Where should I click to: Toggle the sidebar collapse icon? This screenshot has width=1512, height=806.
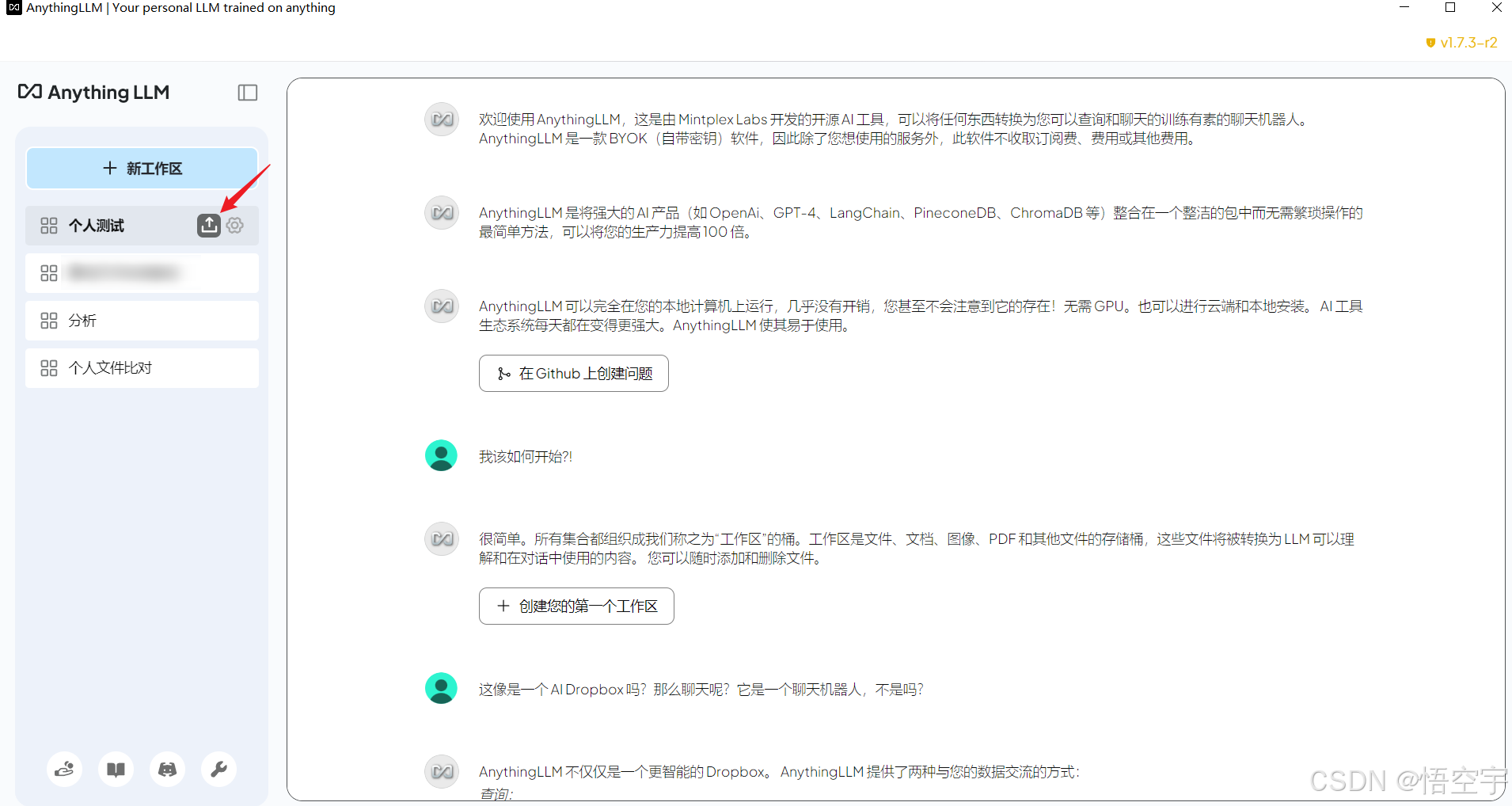[x=248, y=93]
